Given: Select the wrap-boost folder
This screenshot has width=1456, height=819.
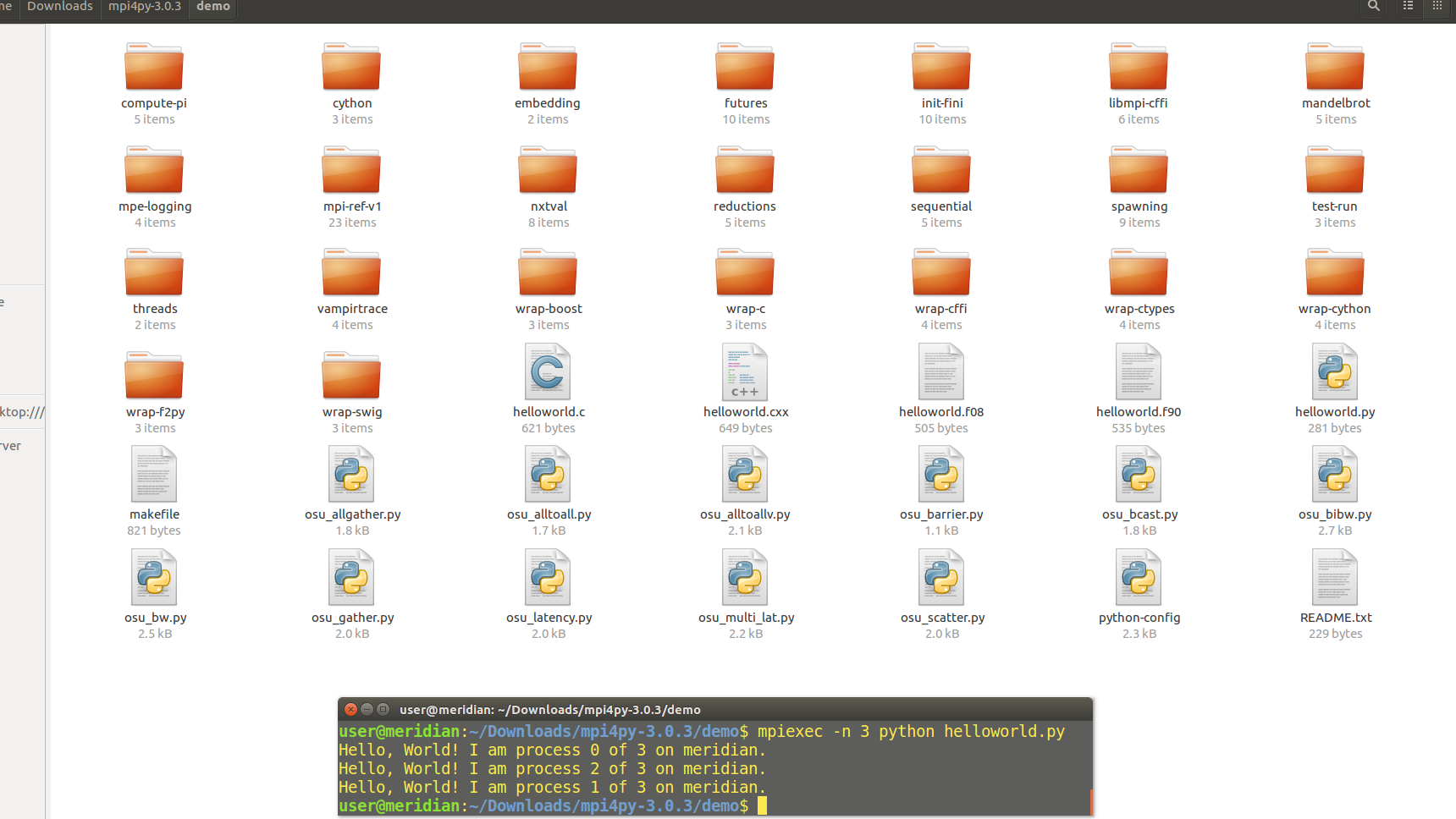Looking at the screenshot, I should [x=548, y=272].
